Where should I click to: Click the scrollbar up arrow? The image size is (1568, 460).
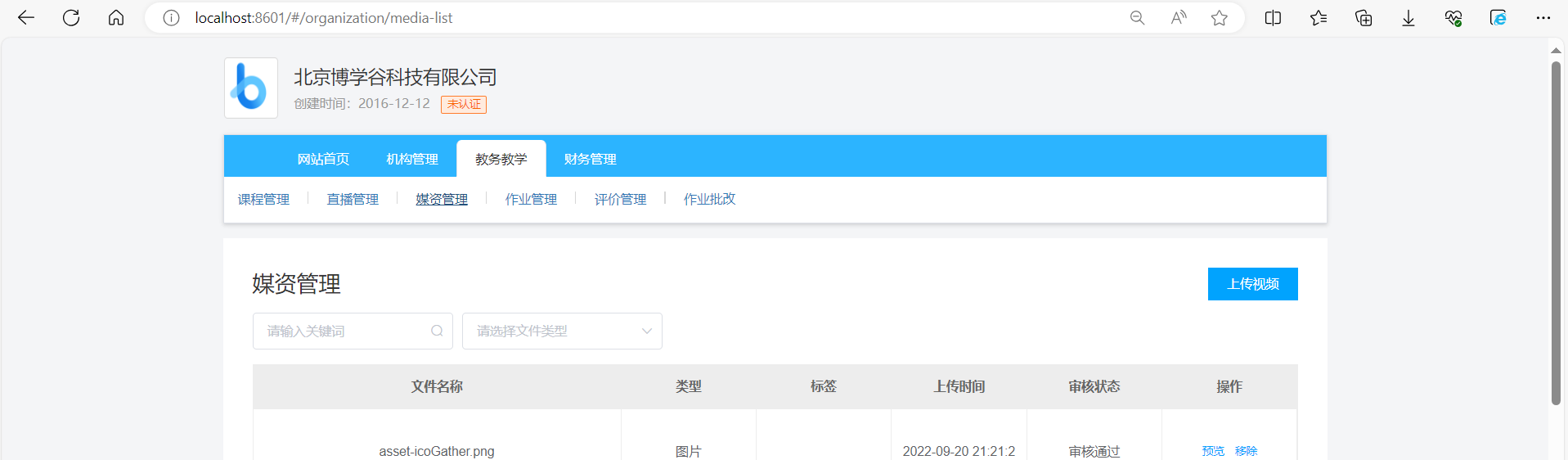(x=1556, y=51)
